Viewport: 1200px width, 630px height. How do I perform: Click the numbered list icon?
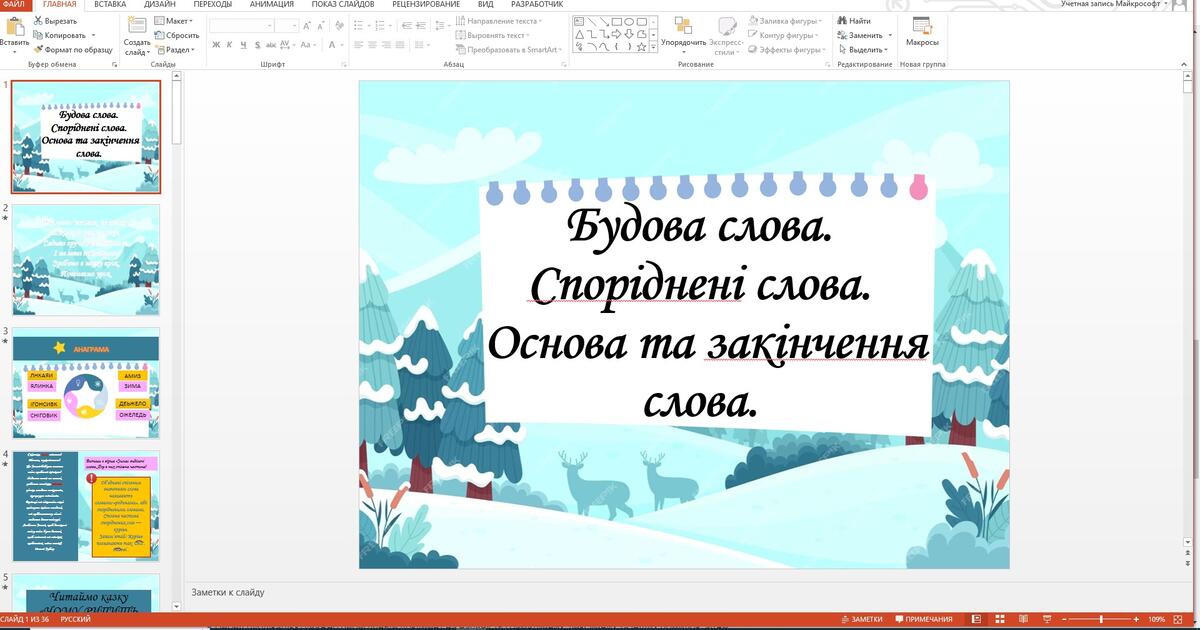click(x=379, y=25)
